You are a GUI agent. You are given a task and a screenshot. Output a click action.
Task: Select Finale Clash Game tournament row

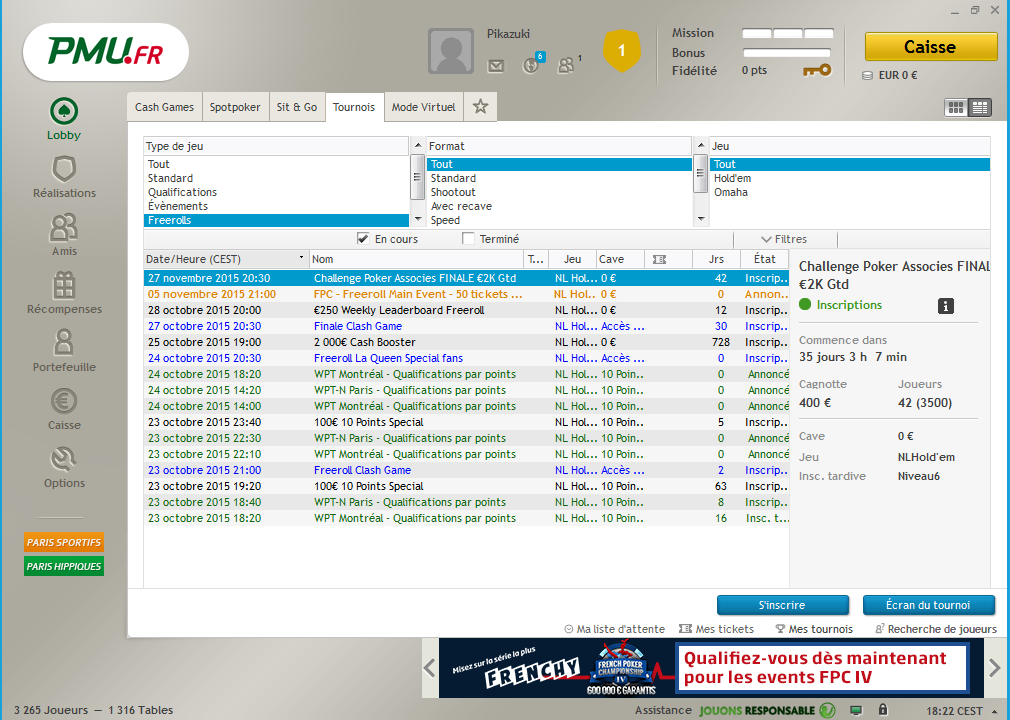[x=466, y=326]
